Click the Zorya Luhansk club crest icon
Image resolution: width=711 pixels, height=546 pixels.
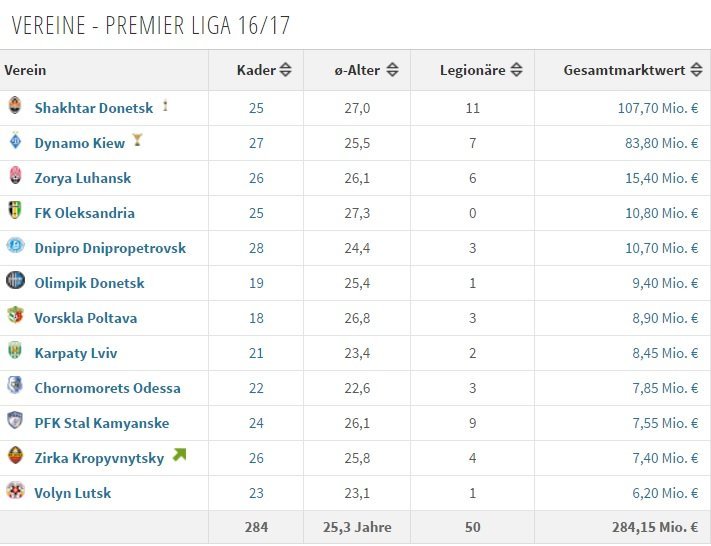15,177
